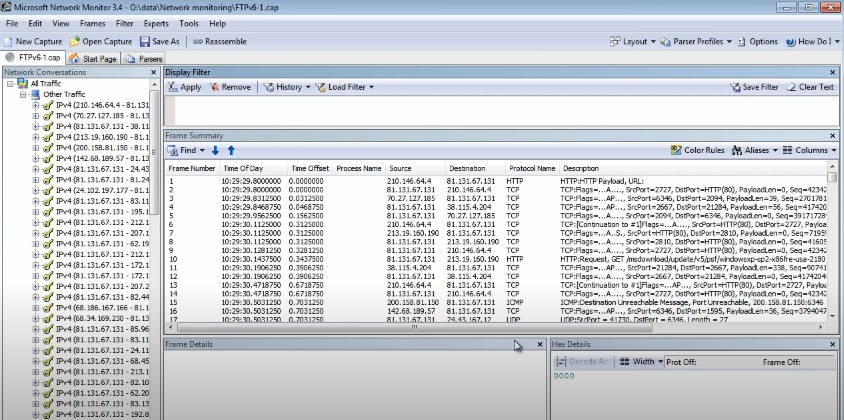Screen dimensions: 844x420
Task: Open the File menu
Action: tap(12, 24)
